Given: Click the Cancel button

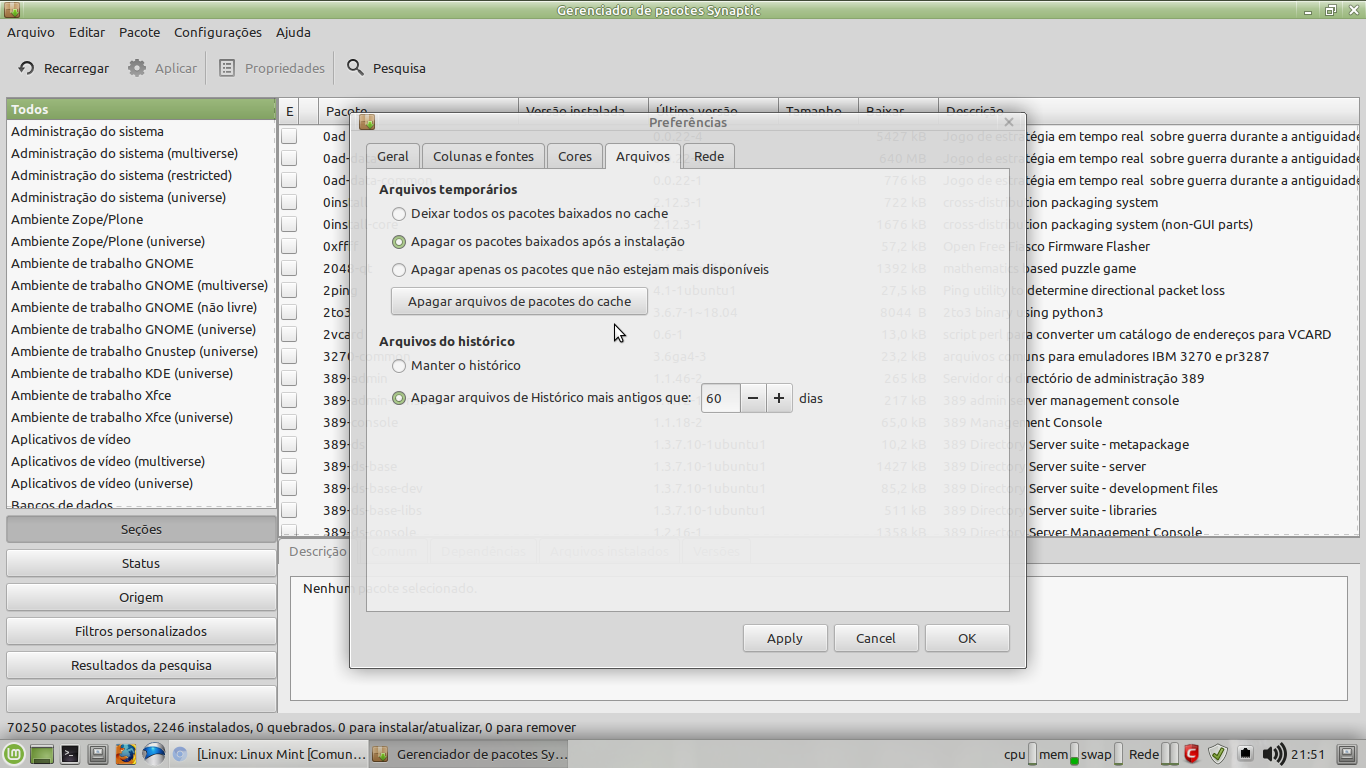Looking at the screenshot, I should [876, 638].
